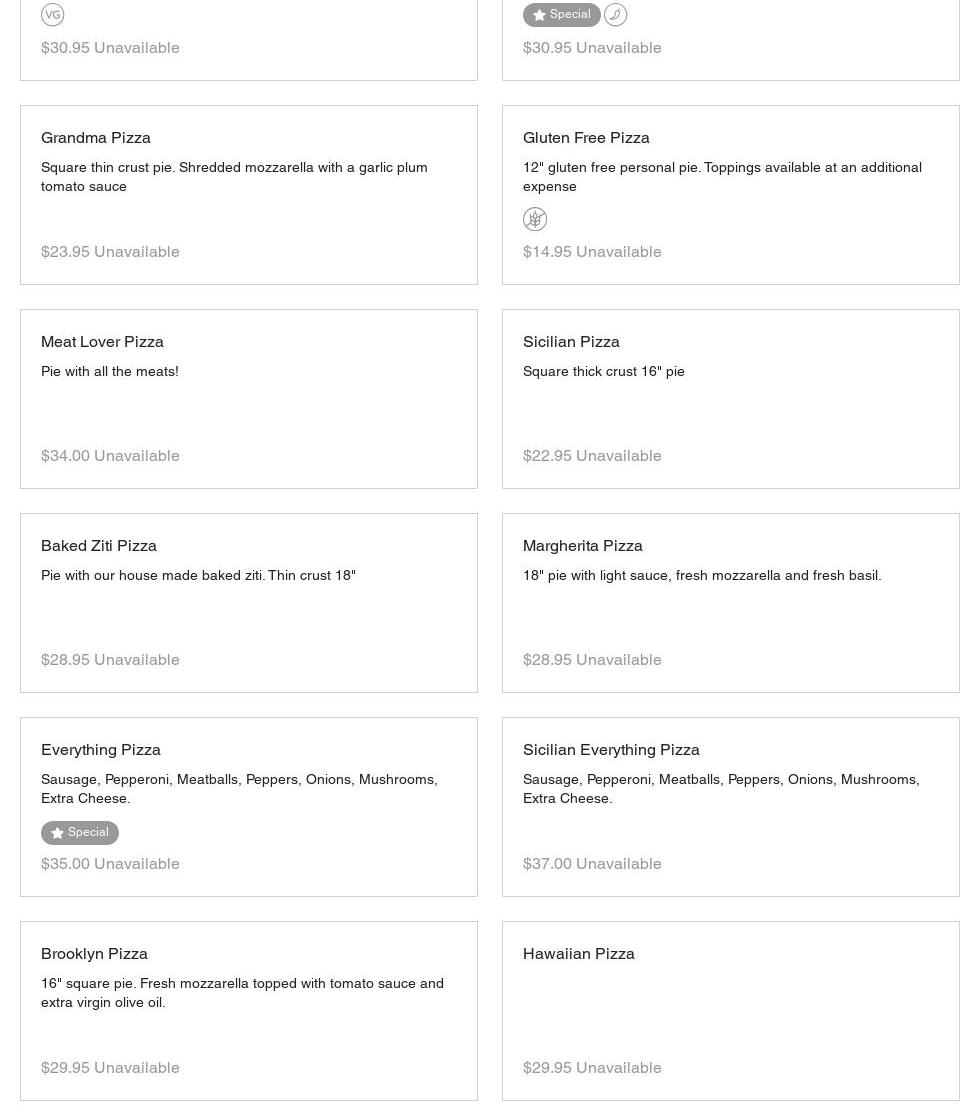Image resolution: width=966 pixels, height=1105 pixels.
Task: Select the Gluten Free Pizza title
Action: pos(586,138)
